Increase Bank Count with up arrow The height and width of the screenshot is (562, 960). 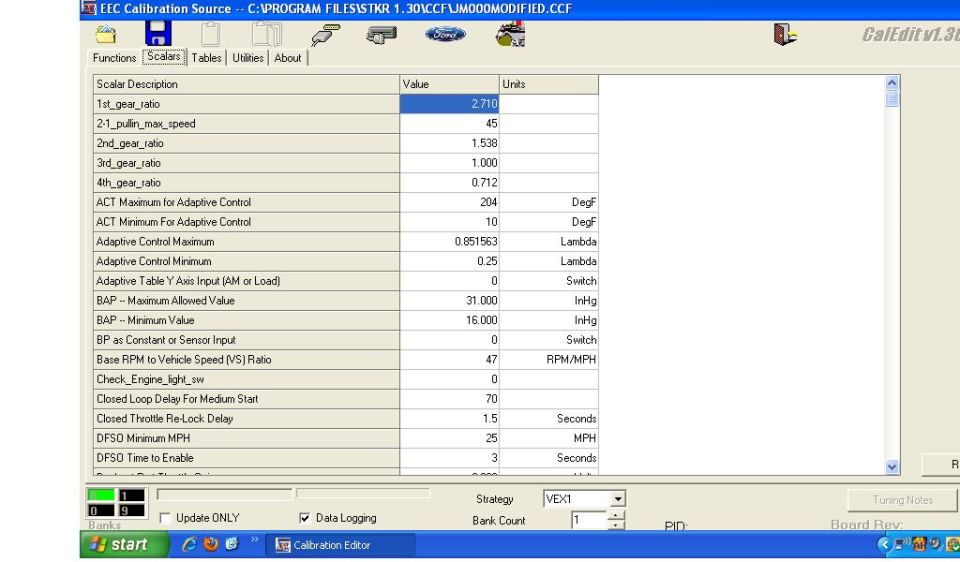617,515
